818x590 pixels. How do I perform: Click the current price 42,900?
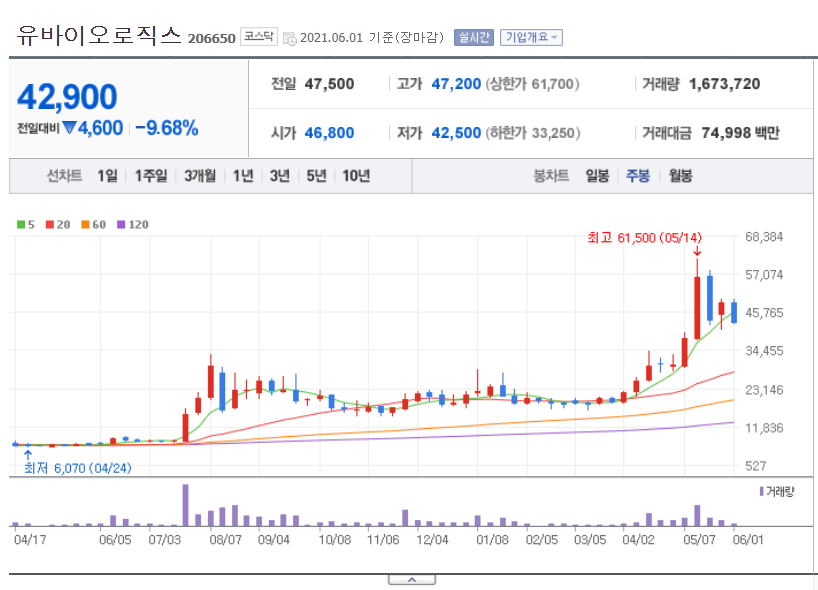67,97
